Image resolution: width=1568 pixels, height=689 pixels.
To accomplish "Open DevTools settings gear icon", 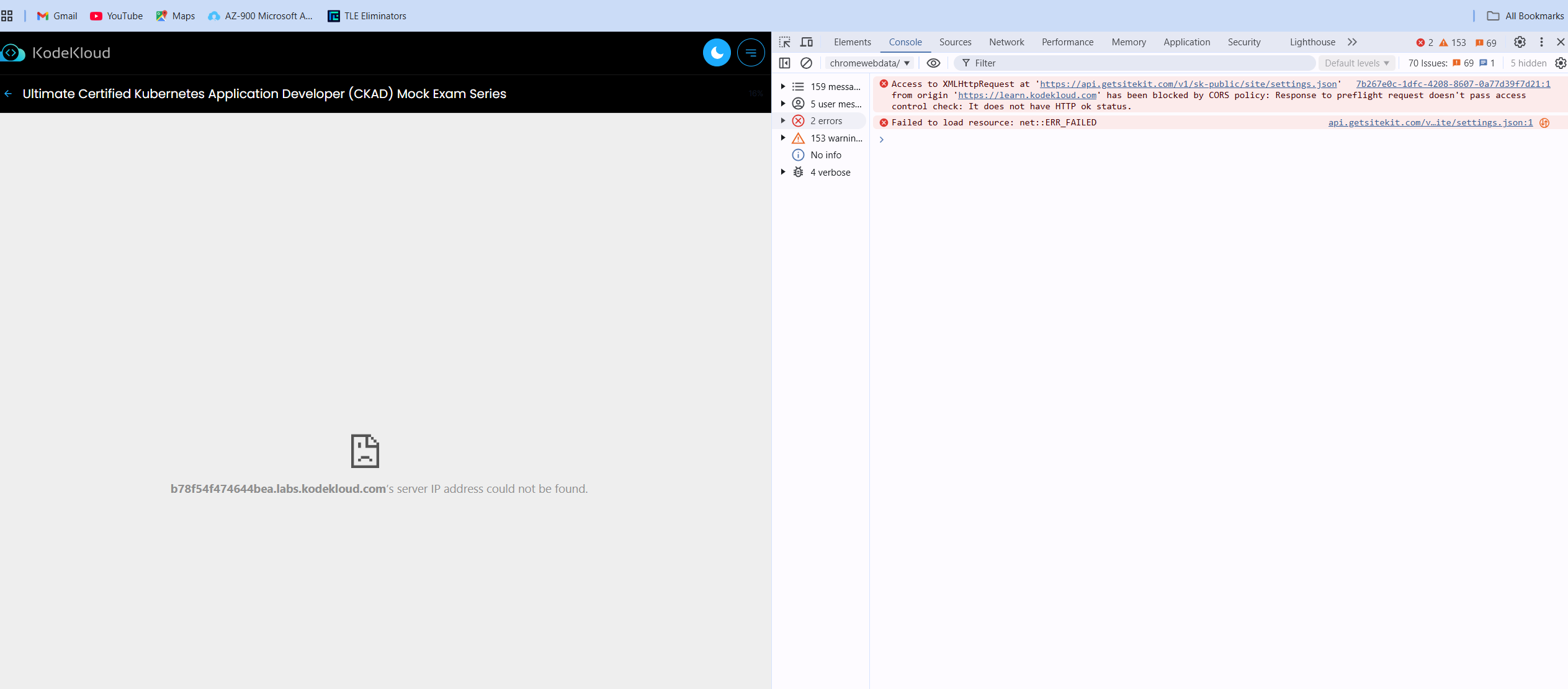I will [1520, 42].
